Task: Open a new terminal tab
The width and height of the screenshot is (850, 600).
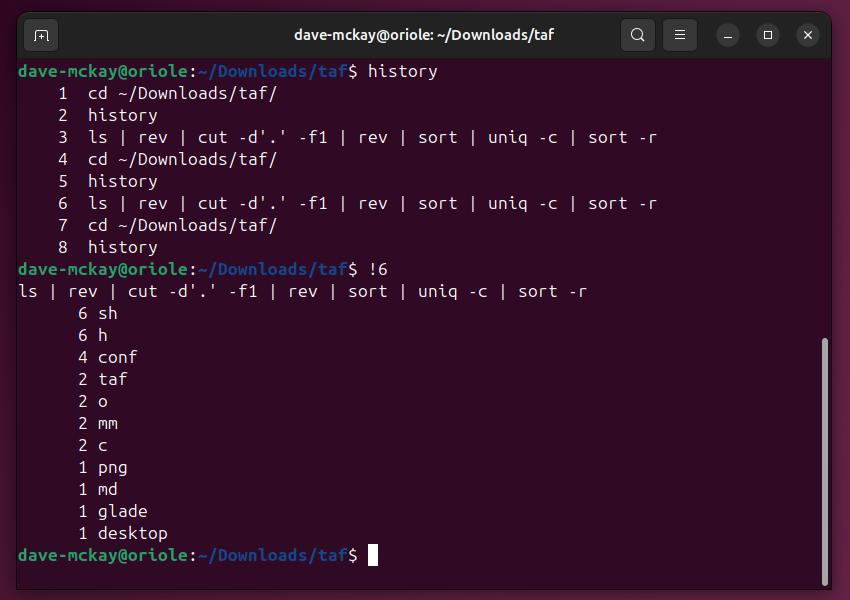Action: pos(41,35)
